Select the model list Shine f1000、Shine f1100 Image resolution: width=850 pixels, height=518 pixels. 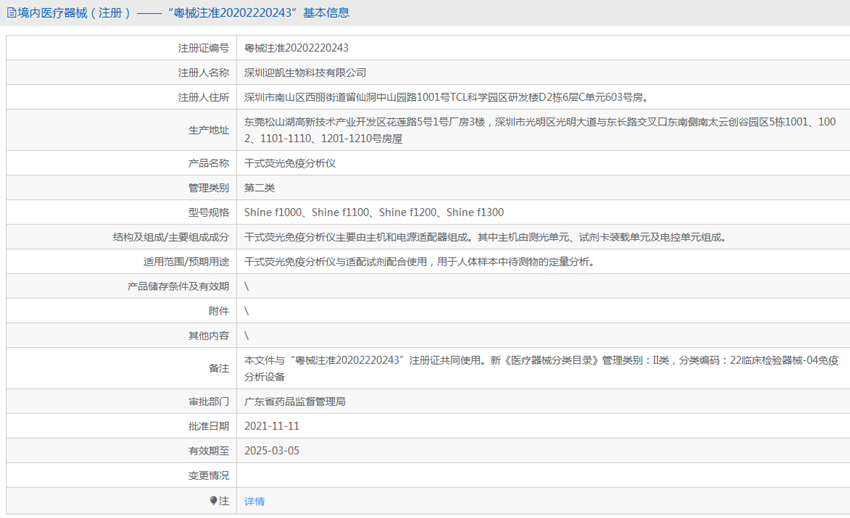pos(374,212)
